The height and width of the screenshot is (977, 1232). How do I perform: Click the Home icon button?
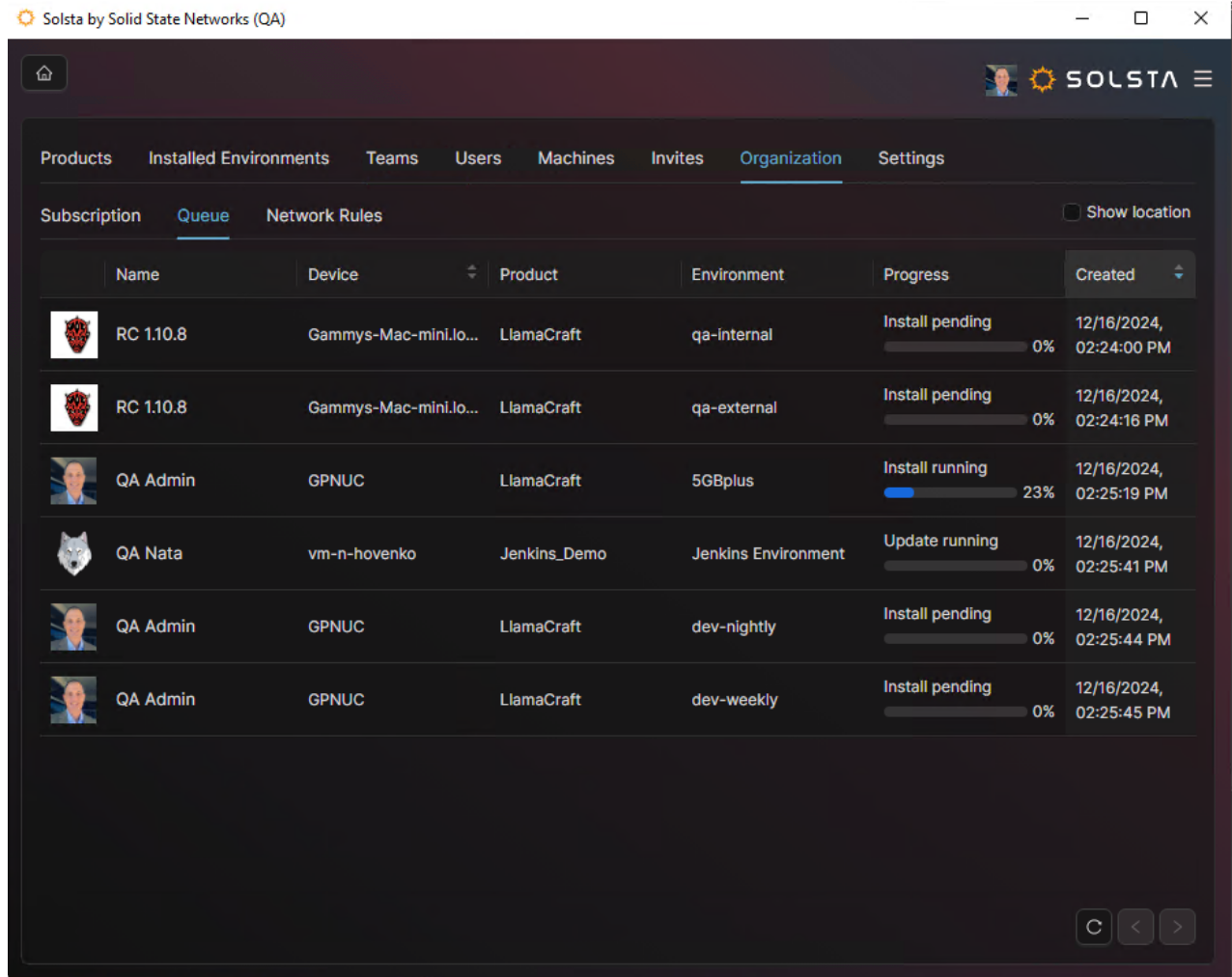pyautogui.click(x=44, y=73)
